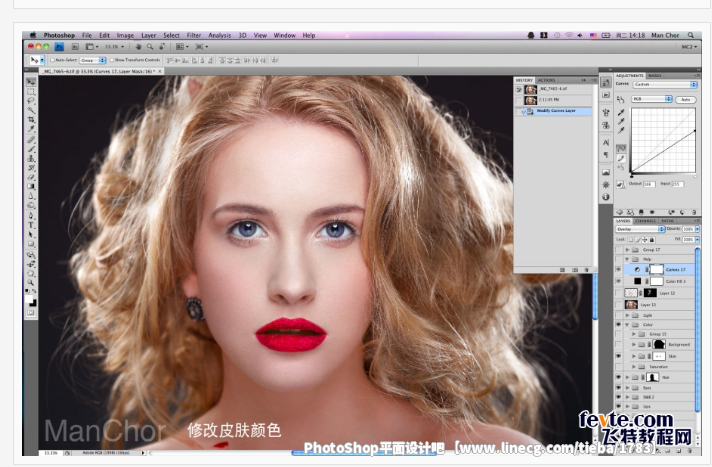712x467 pixels.
Task: Select the Clone Stamp tool
Action: 30,159
